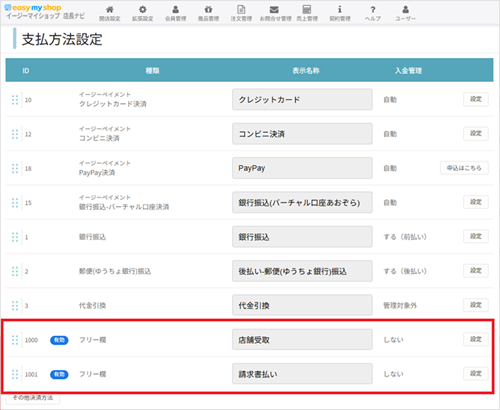This screenshot has height=410, width=500.
Task: Grab the drag handle of the 代金引換 row
Action: [15, 306]
